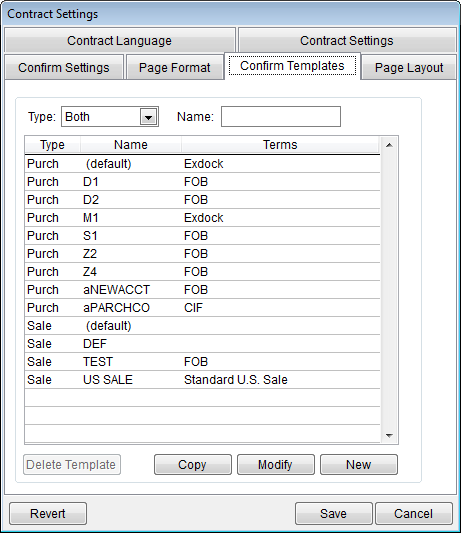Switch to the Contract Settings tab
Image resolution: width=461 pixels, height=533 pixels.
point(347,40)
